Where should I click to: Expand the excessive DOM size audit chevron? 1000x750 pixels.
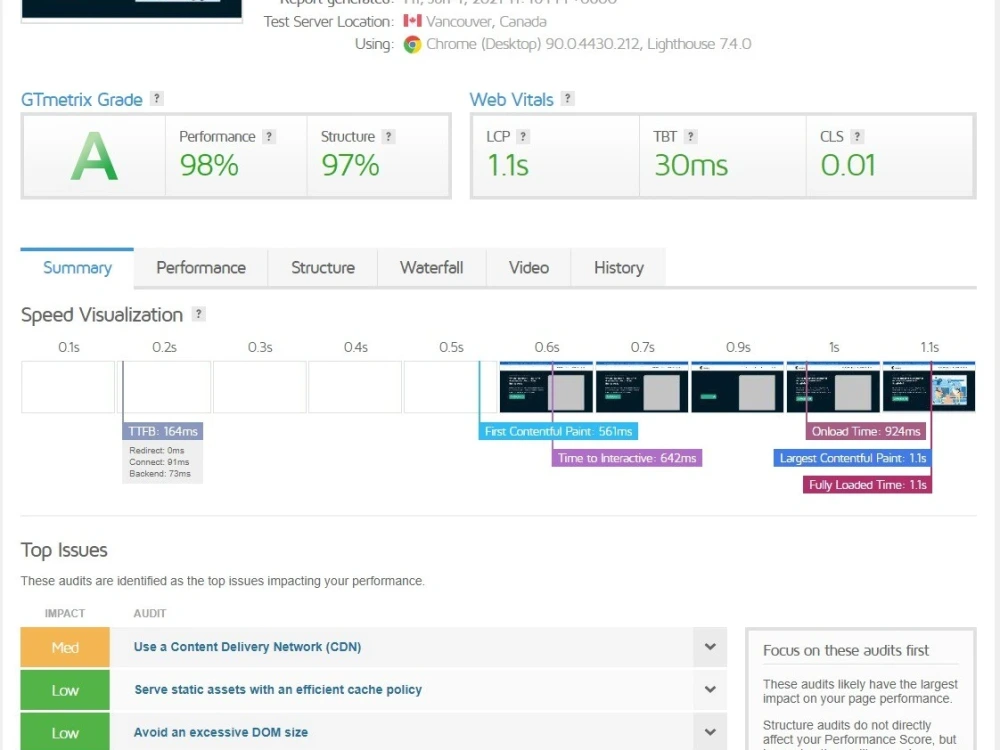(x=710, y=732)
